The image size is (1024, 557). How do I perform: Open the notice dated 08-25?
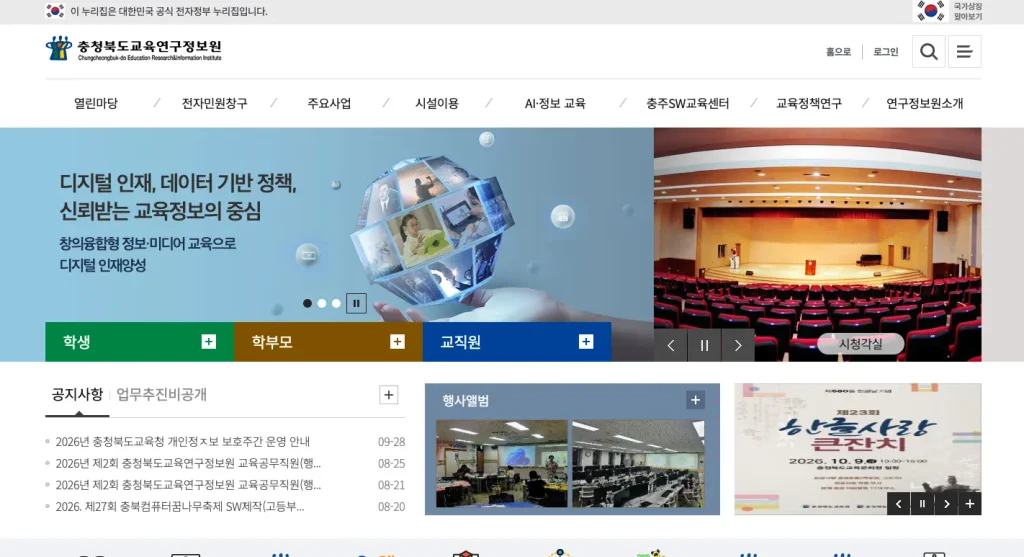[188, 463]
